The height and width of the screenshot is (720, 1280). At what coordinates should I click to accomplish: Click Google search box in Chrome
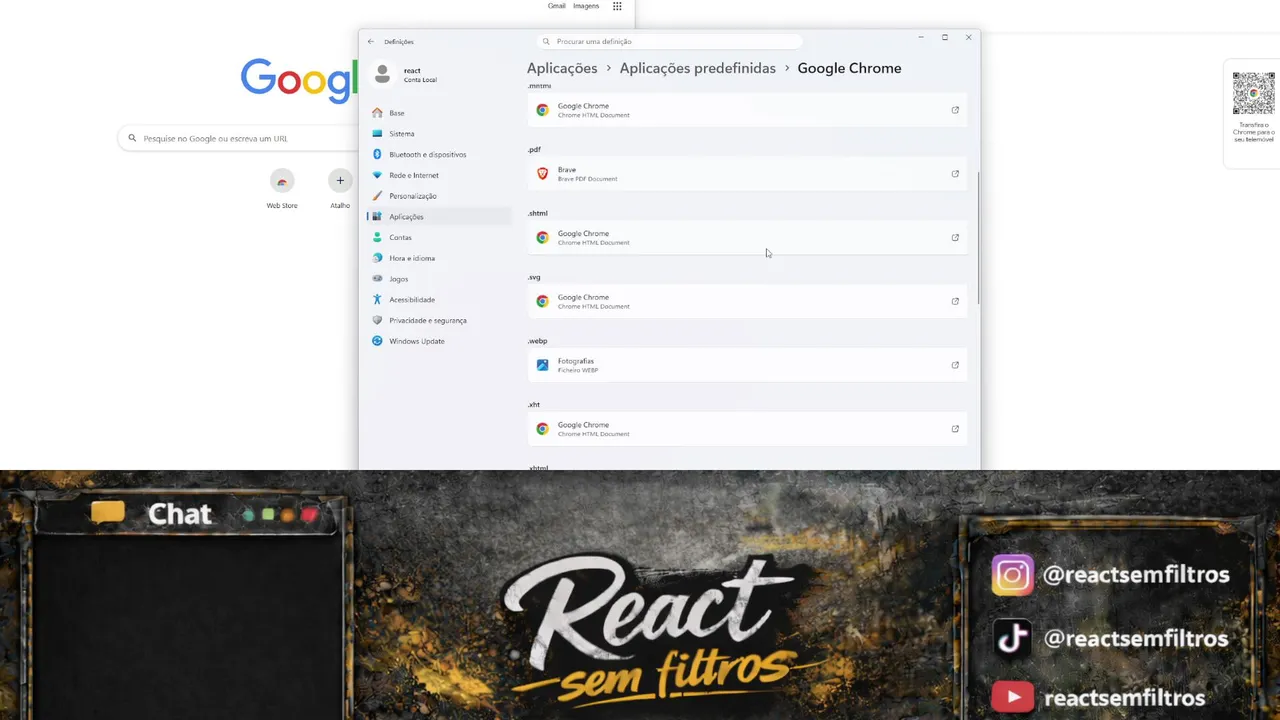pyautogui.click(x=238, y=138)
